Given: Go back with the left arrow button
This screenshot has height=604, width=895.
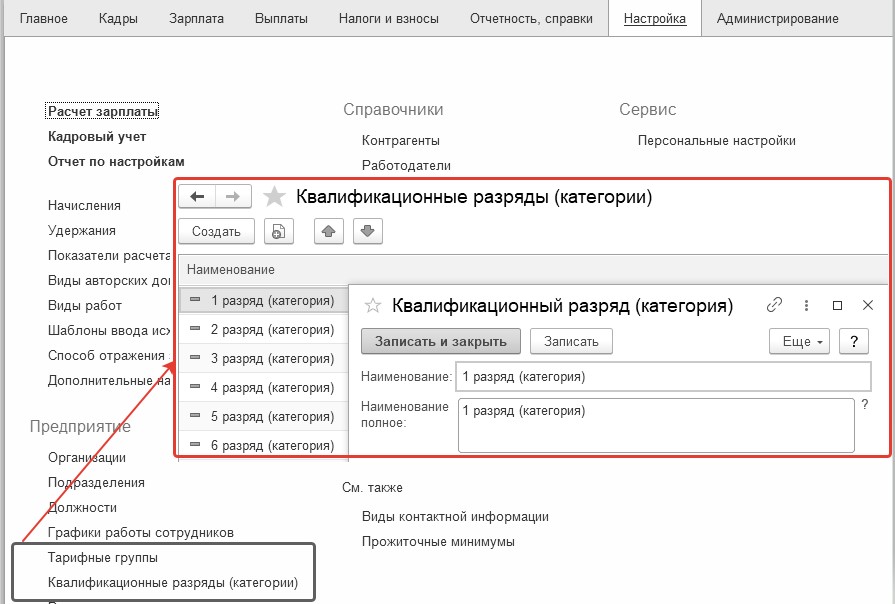Looking at the screenshot, I should (197, 197).
